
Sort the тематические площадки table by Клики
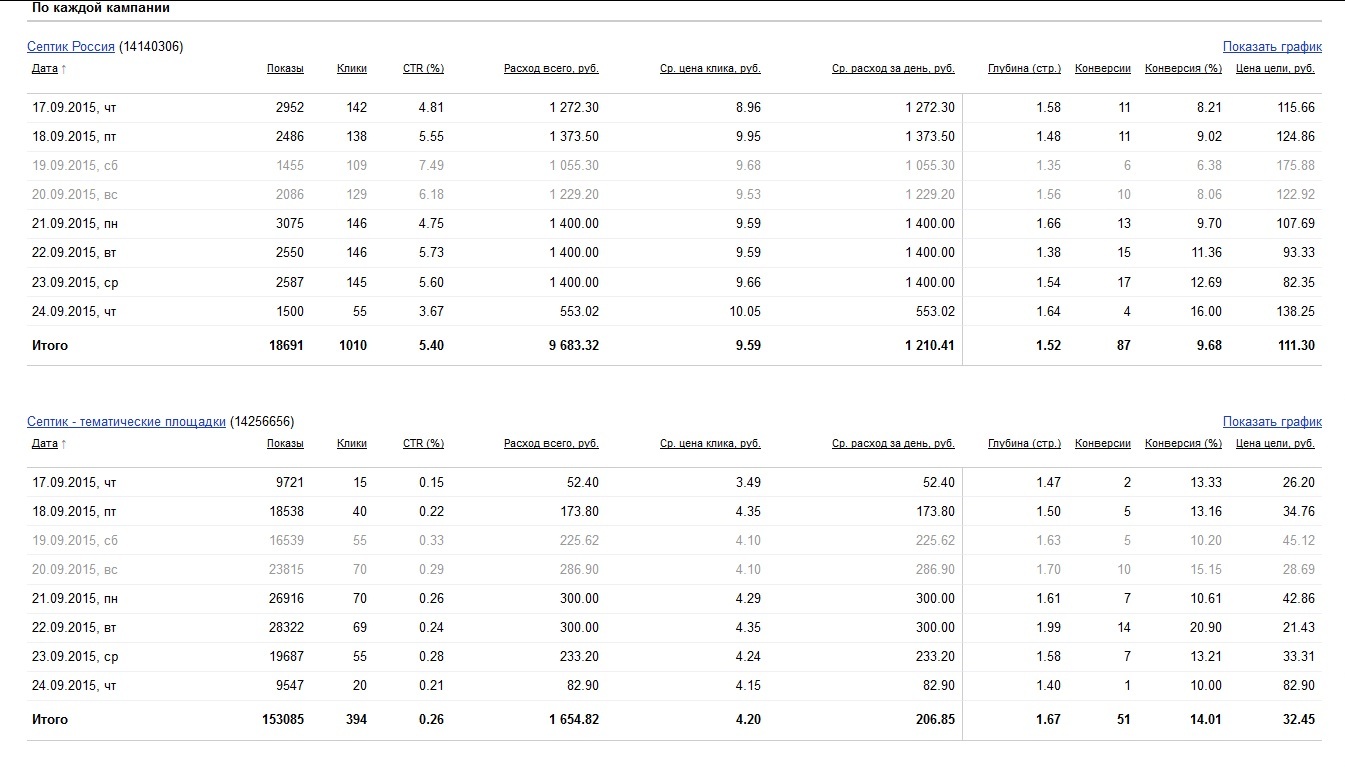(x=352, y=443)
